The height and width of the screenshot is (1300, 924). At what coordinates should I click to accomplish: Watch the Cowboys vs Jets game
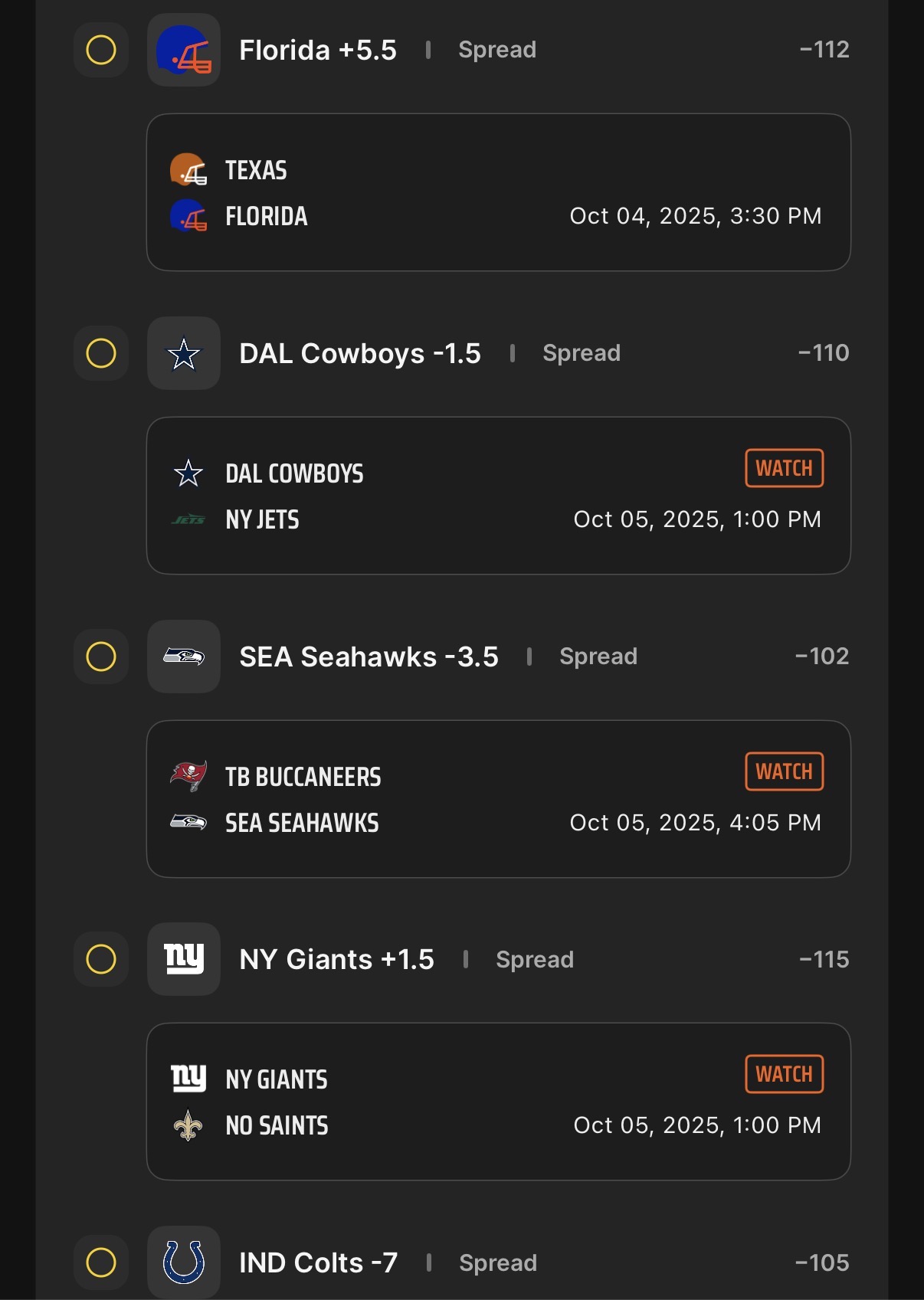[x=784, y=468]
